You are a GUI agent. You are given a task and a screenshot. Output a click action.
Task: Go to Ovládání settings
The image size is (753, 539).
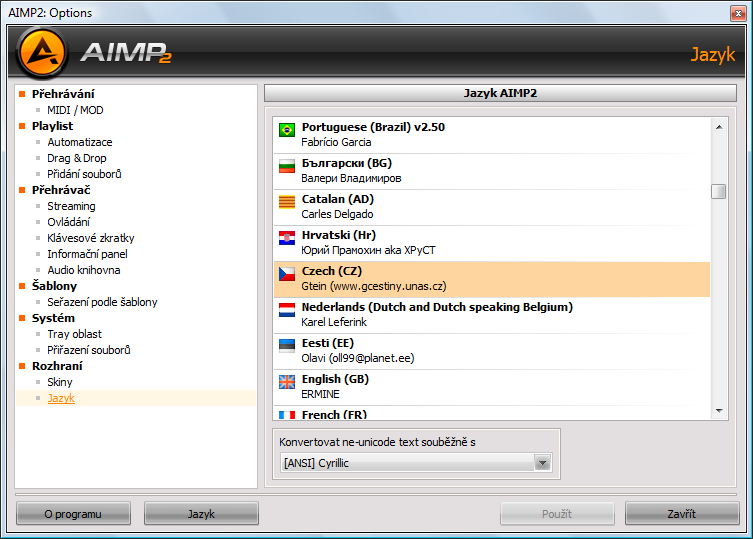click(68, 222)
